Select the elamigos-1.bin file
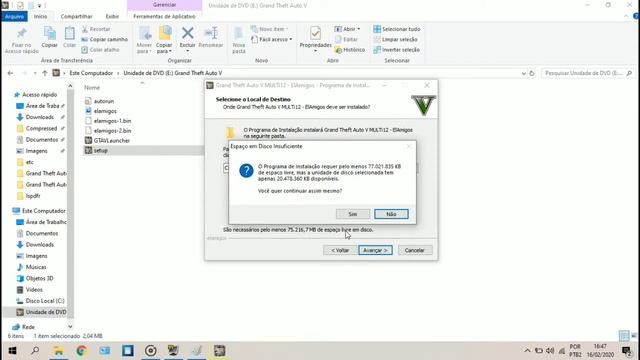The image size is (640, 360). (112, 121)
